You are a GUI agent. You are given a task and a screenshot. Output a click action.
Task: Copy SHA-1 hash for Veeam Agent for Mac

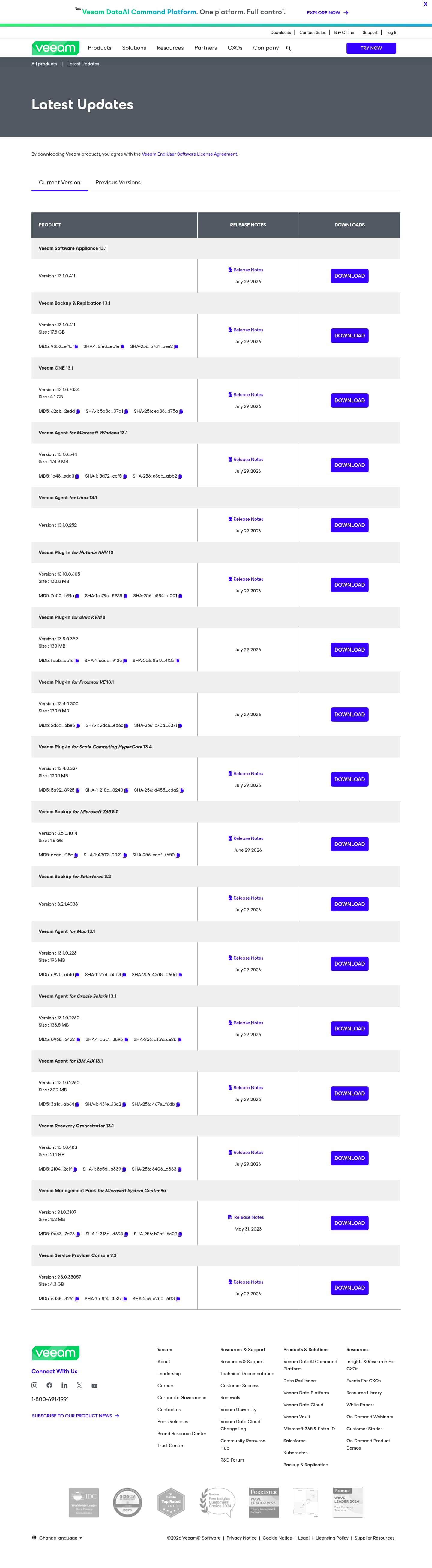(124, 975)
